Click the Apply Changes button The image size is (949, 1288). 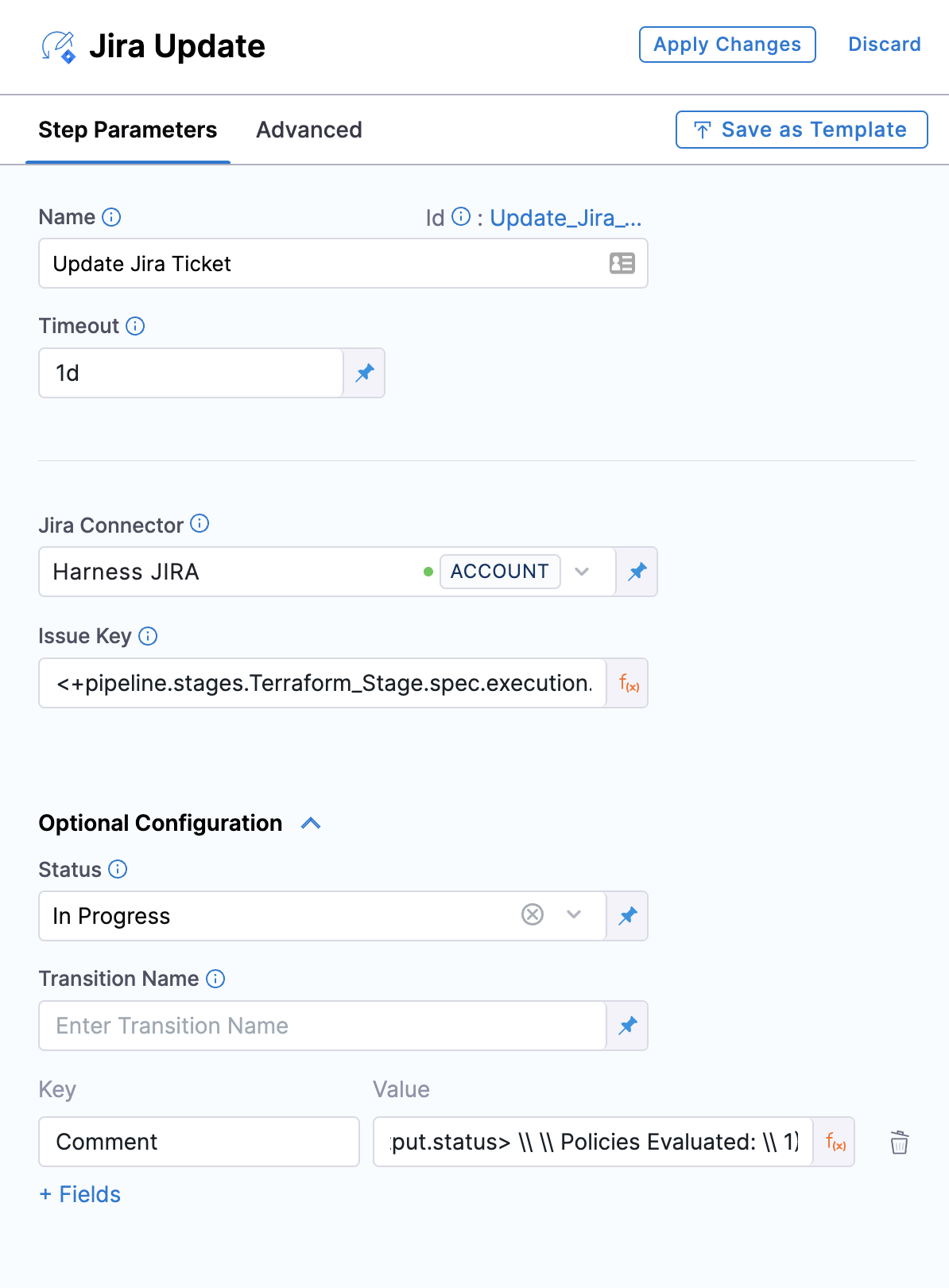coord(727,45)
